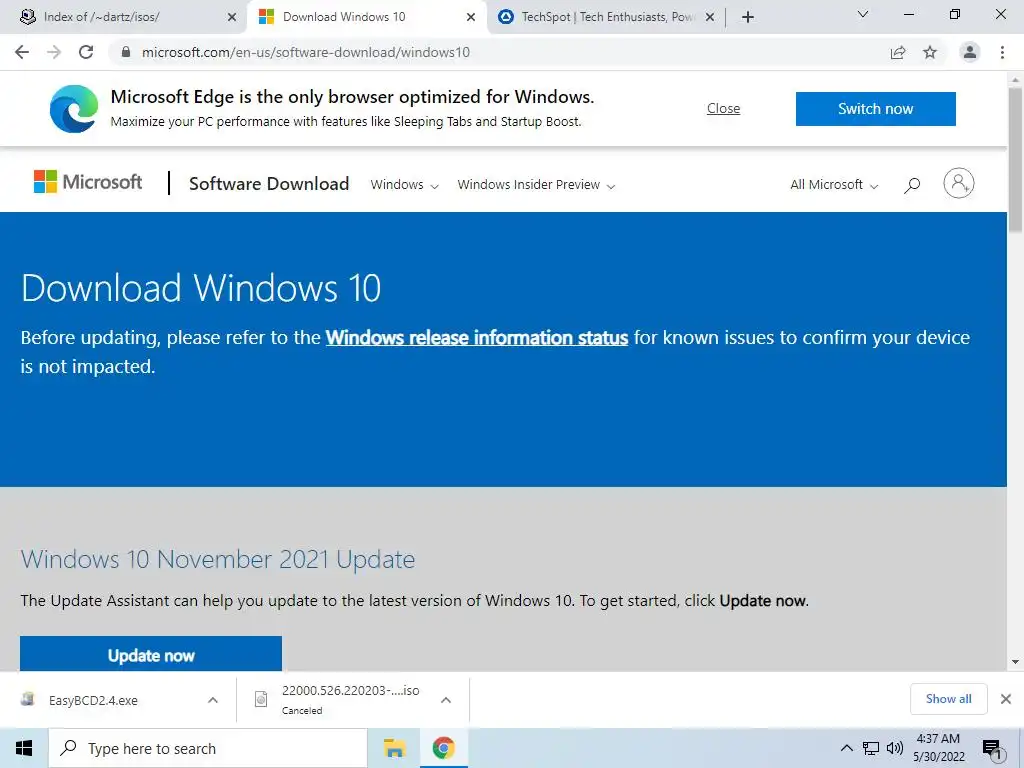Show hidden system tray icons
The width and height of the screenshot is (1024, 768).
[x=846, y=748]
